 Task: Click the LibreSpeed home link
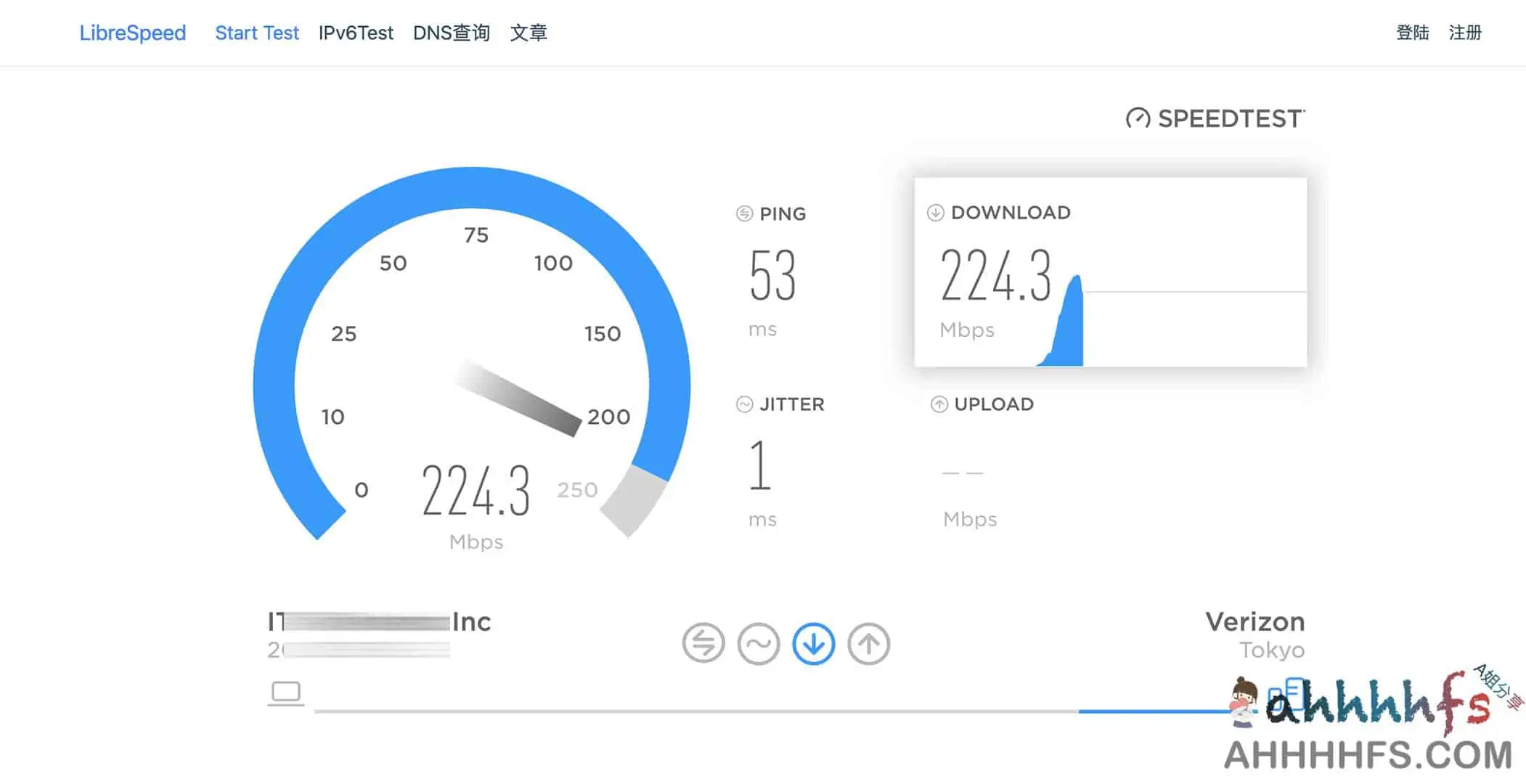coord(133,33)
